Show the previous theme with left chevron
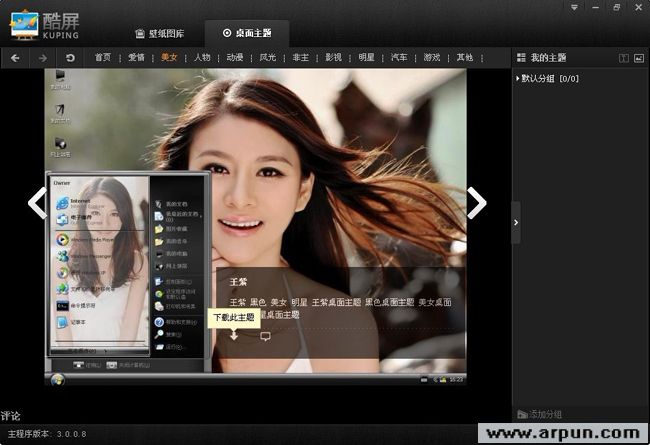 point(37,203)
